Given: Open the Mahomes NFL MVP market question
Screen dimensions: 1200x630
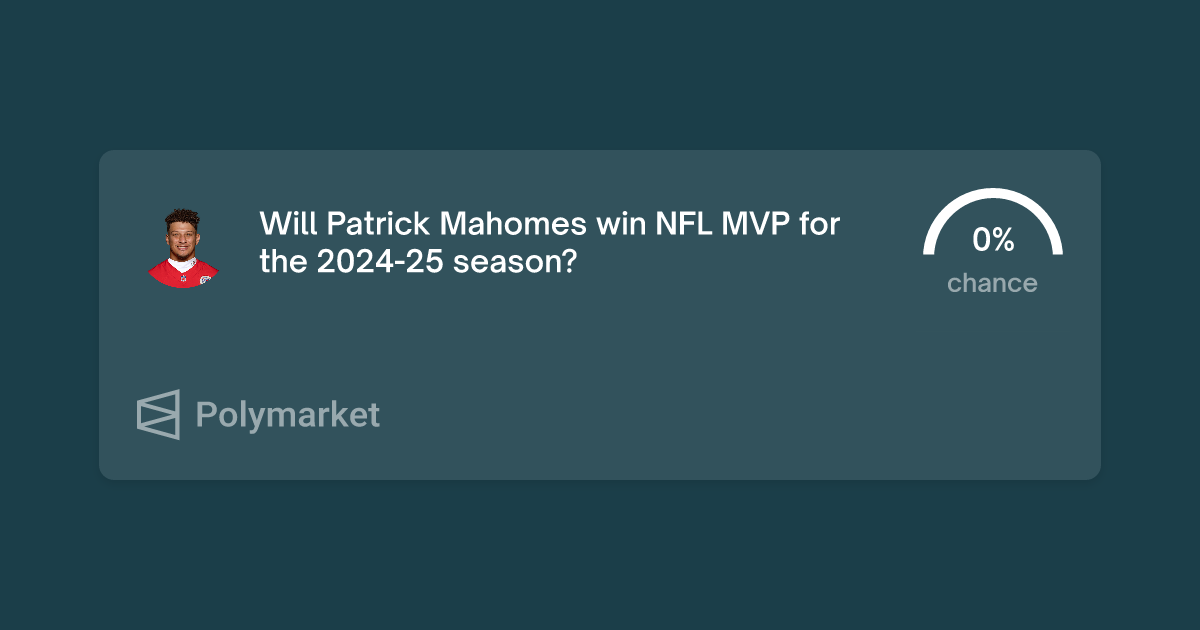Looking at the screenshot, I should [550, 243].
